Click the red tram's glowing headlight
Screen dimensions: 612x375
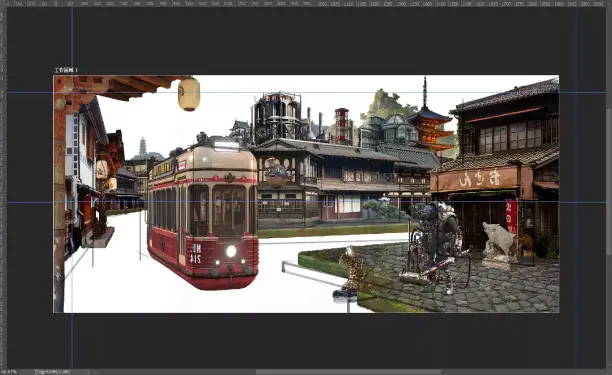click(x=231, y=251)
